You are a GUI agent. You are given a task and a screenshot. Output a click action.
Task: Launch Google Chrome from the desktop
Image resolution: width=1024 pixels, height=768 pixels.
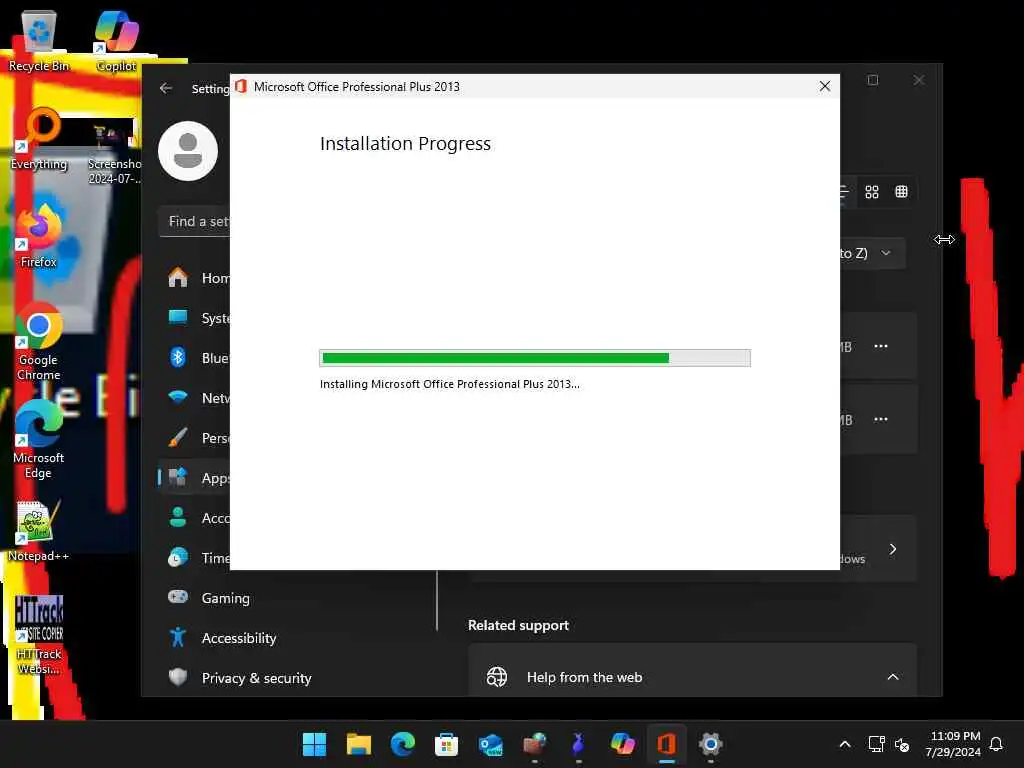pos(39,341)
